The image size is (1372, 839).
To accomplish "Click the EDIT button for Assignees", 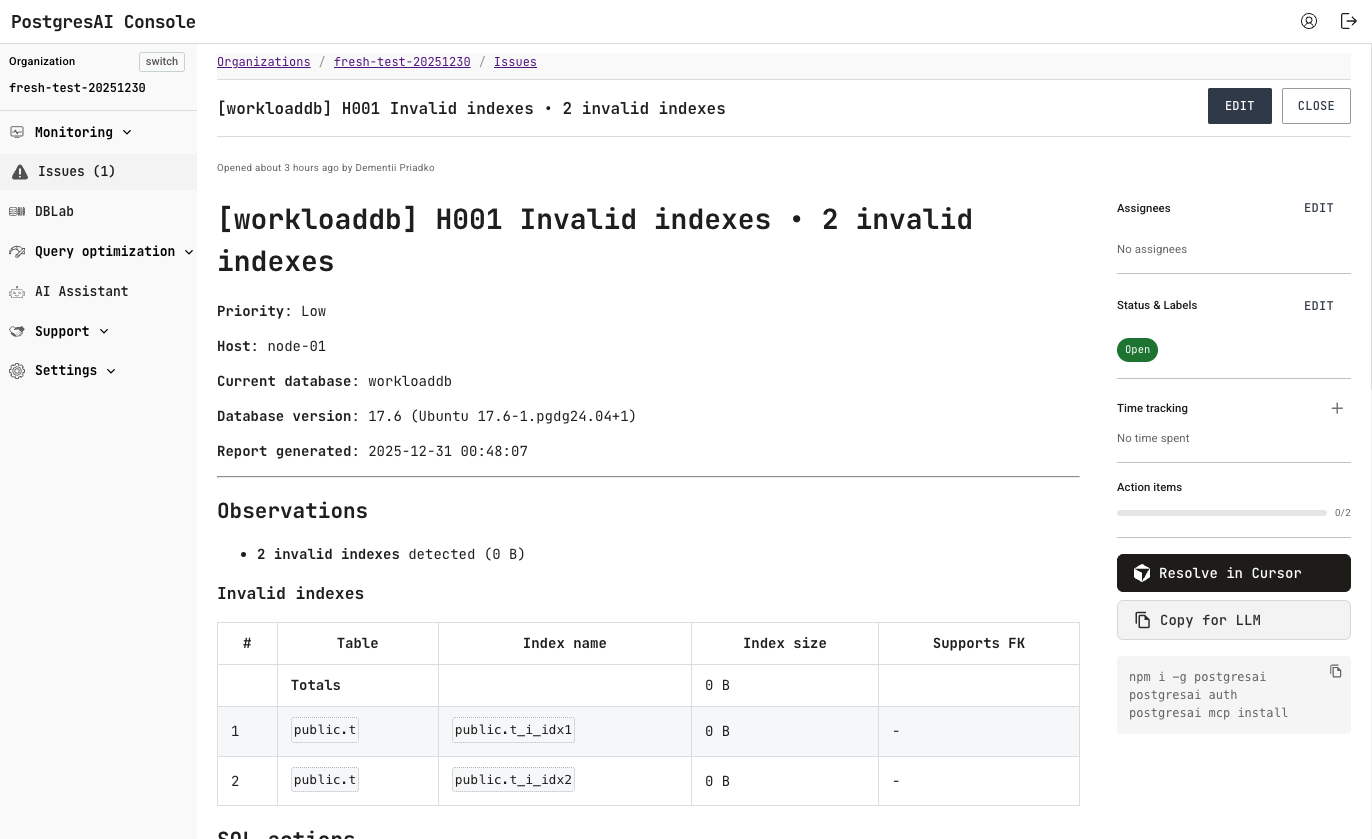I will (x=1318, y=208).
